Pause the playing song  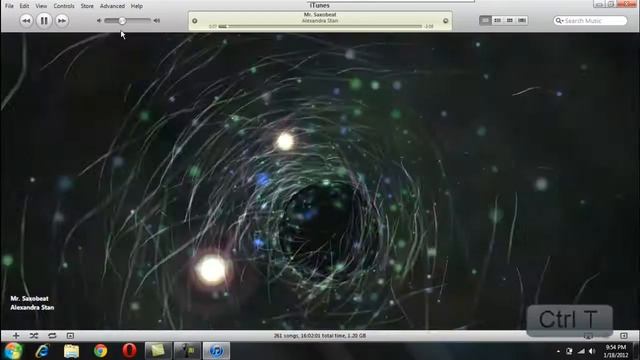(x=44, y=20)
